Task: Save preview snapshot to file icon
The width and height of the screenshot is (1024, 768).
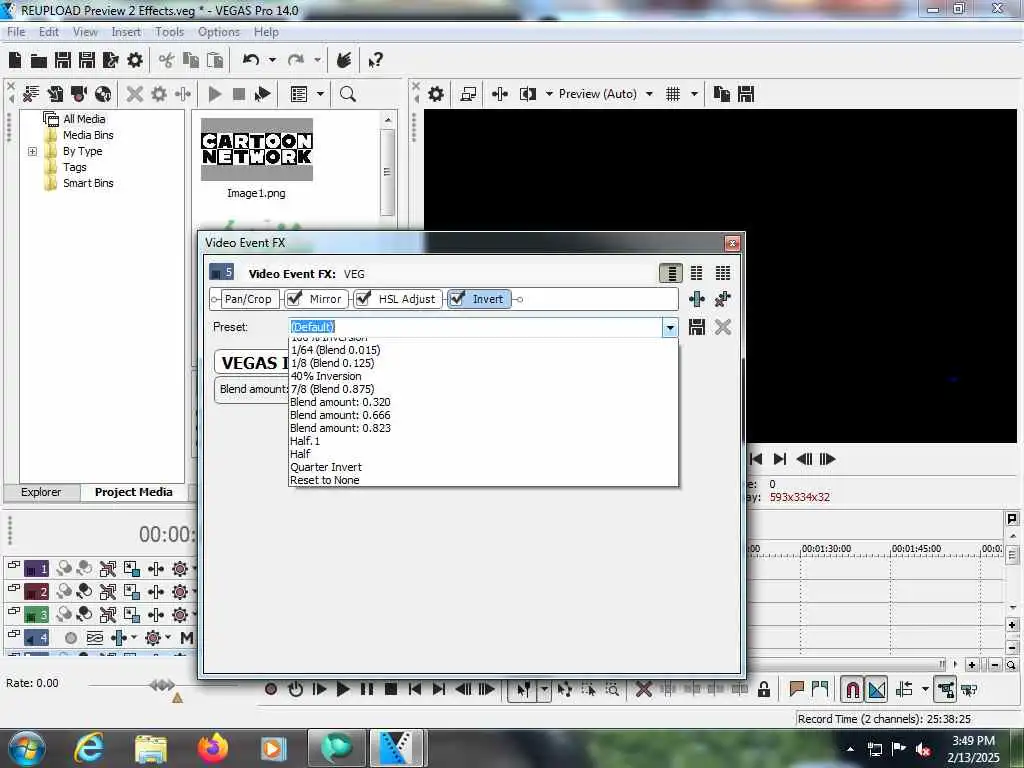Action: pos(746,94)
